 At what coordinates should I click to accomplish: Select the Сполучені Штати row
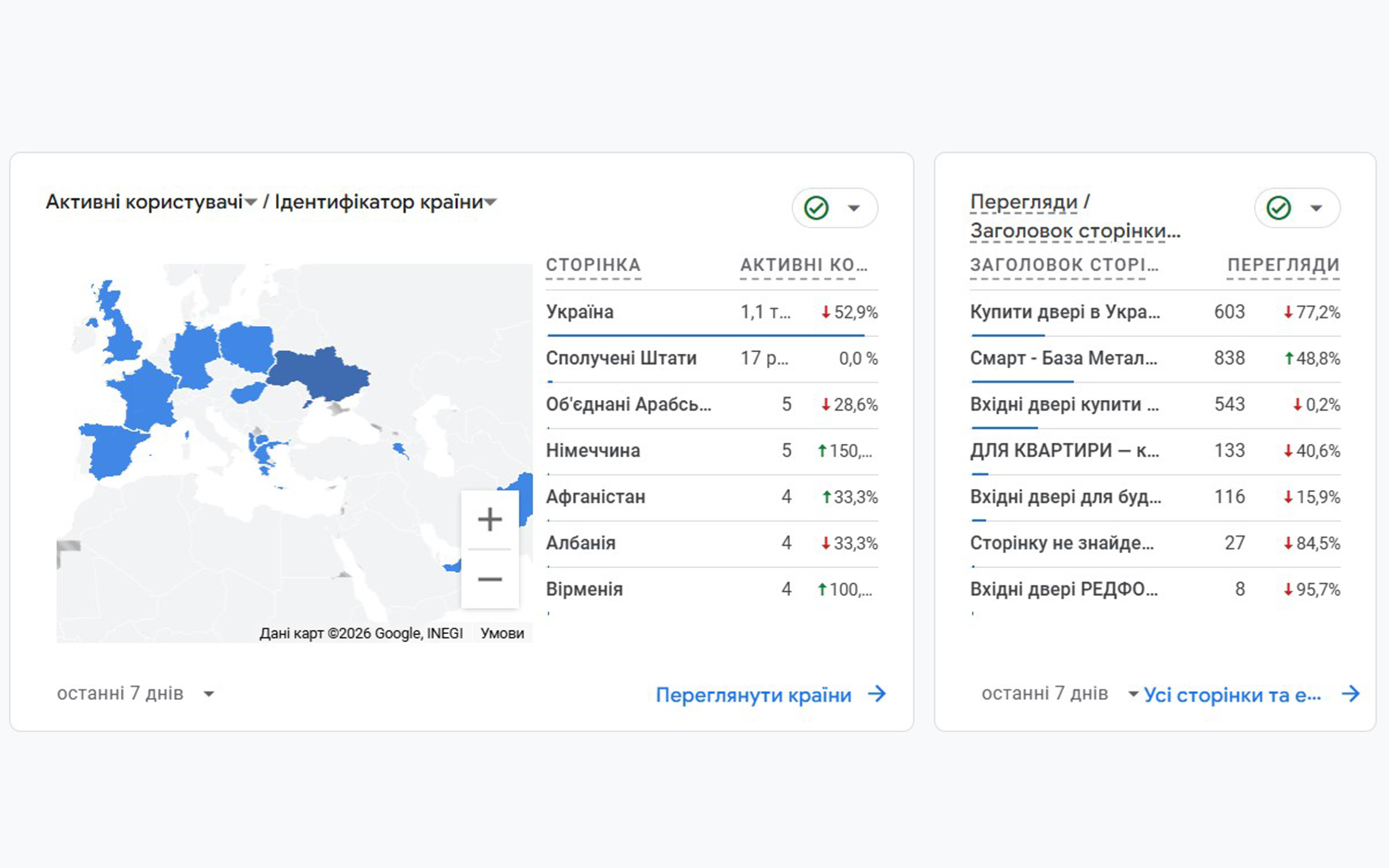click(x=712, y=358)
